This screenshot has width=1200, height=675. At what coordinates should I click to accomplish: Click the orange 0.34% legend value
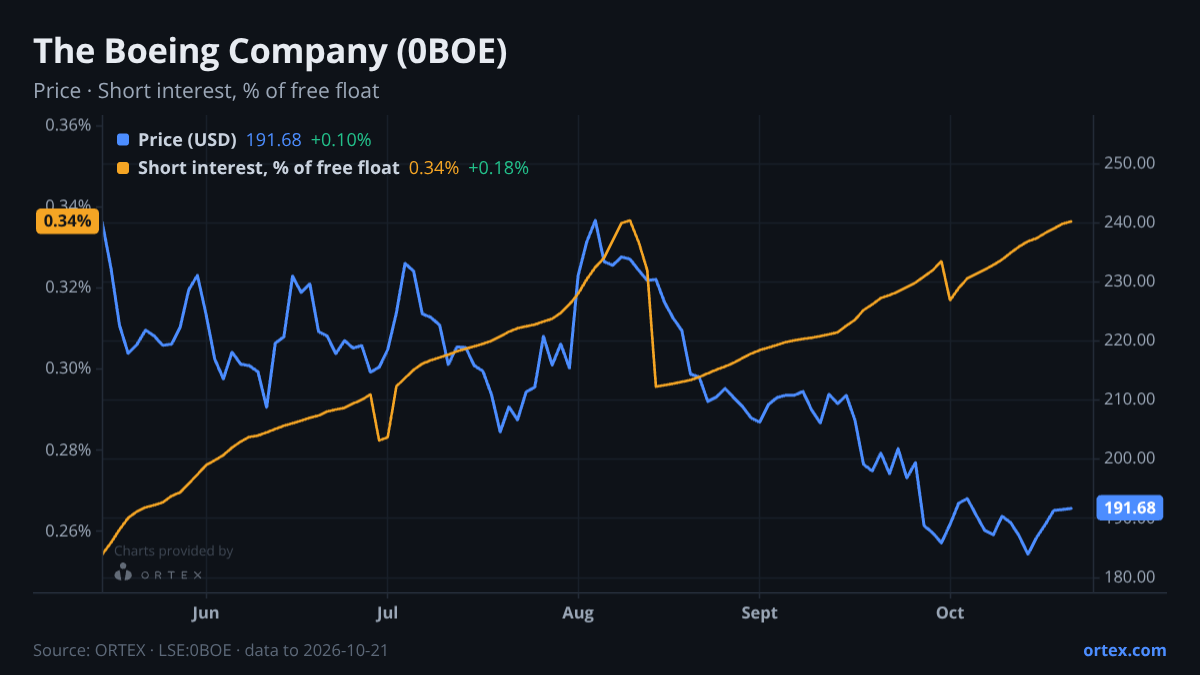tap(434, 168)
